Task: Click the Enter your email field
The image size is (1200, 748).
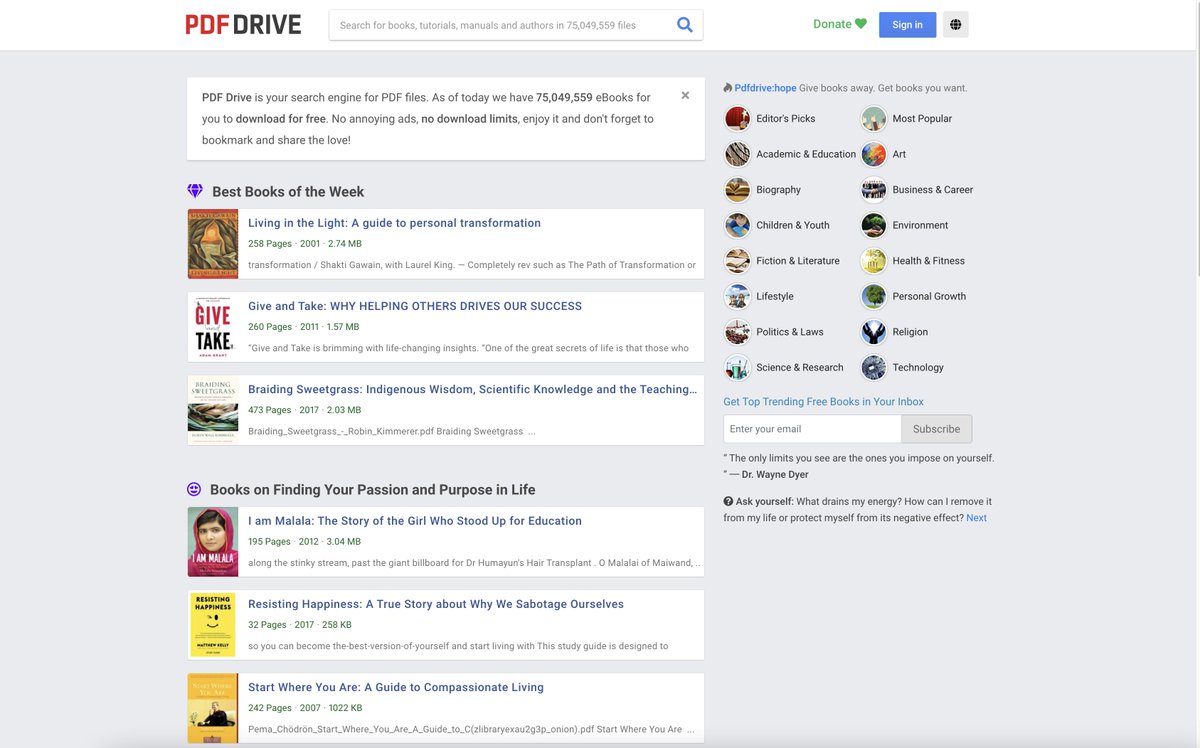Action: (812, 429)
